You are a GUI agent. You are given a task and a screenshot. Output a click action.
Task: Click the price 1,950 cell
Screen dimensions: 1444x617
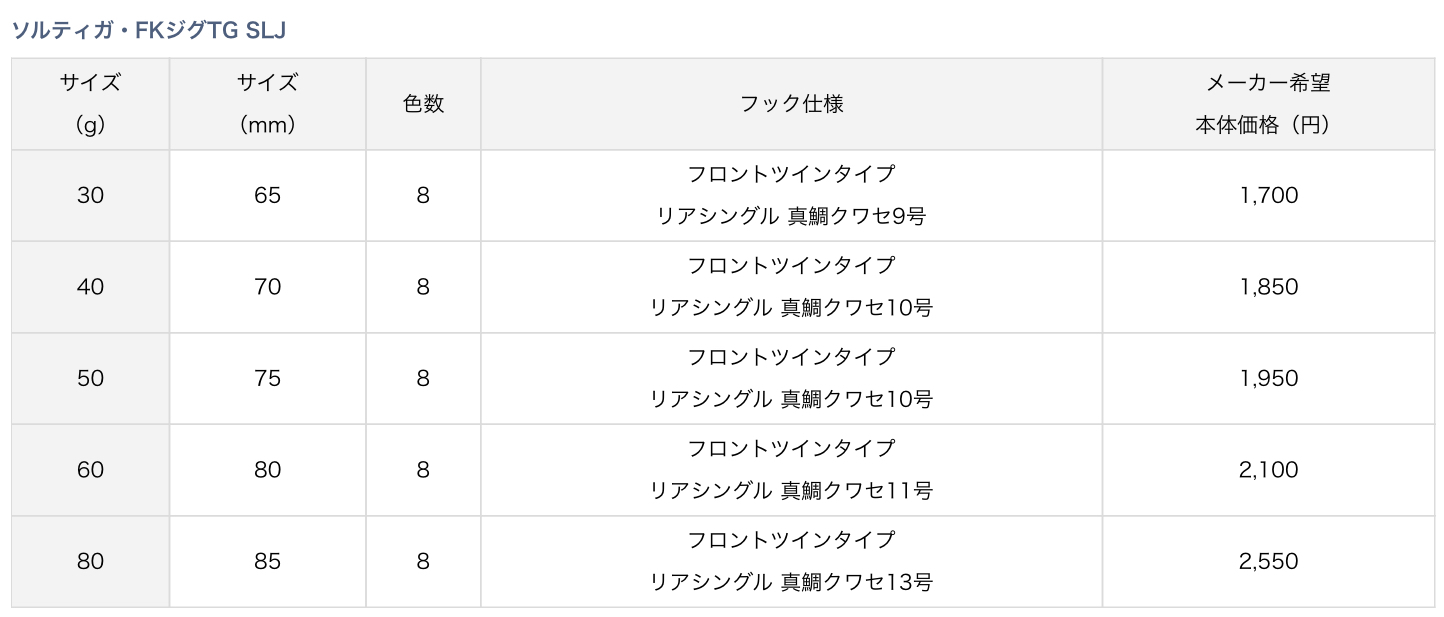[x=1268, y=378]
